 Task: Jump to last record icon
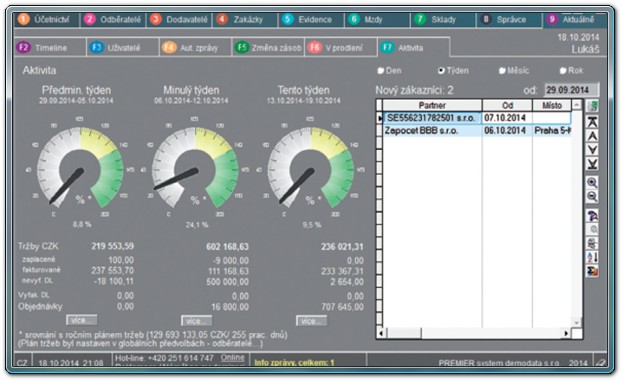point(592,164)
